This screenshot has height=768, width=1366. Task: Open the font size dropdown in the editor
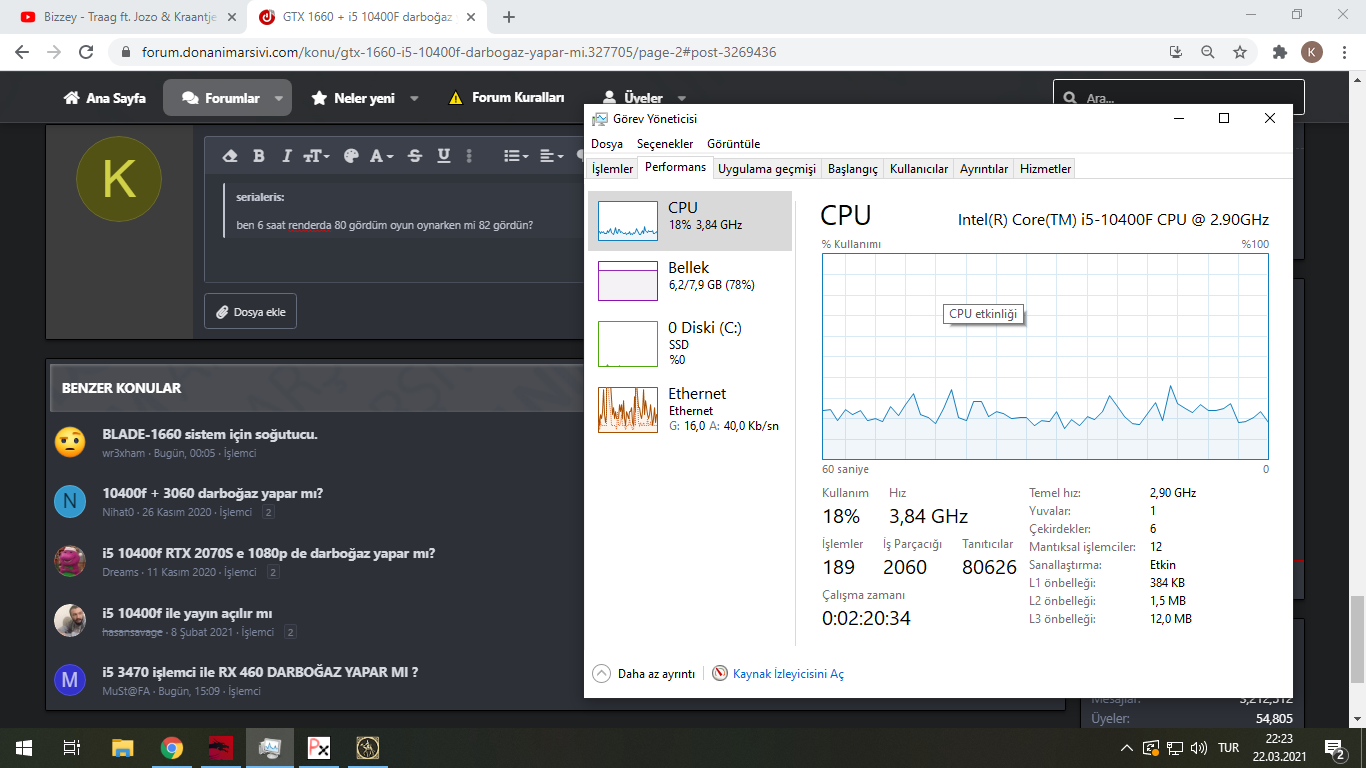click(316, 156)
